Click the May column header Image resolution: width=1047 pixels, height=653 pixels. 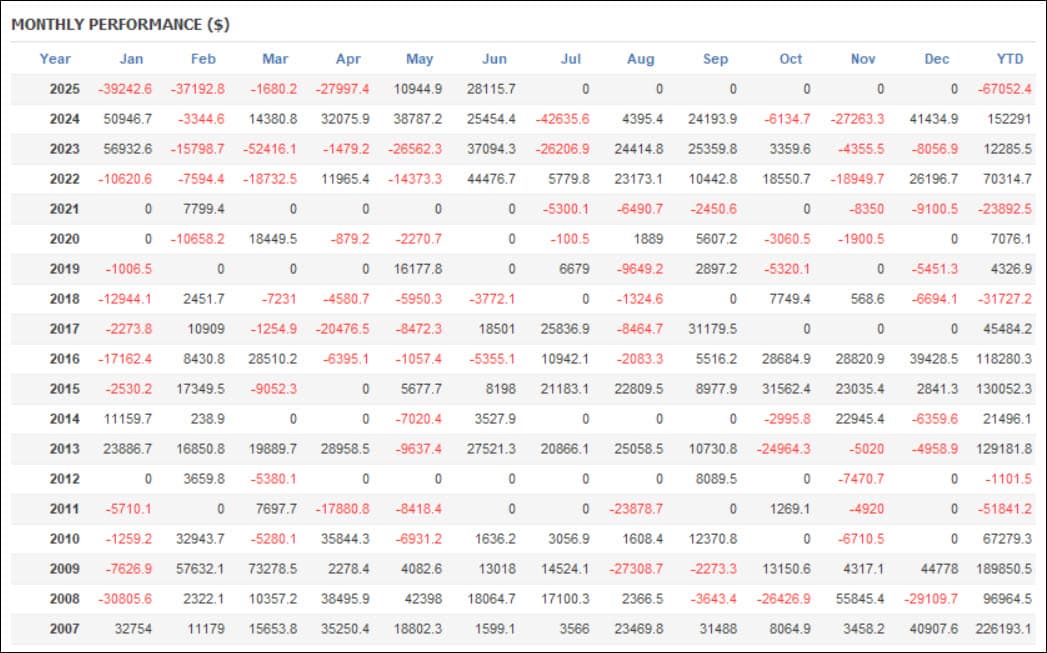[x=419, y=59]
